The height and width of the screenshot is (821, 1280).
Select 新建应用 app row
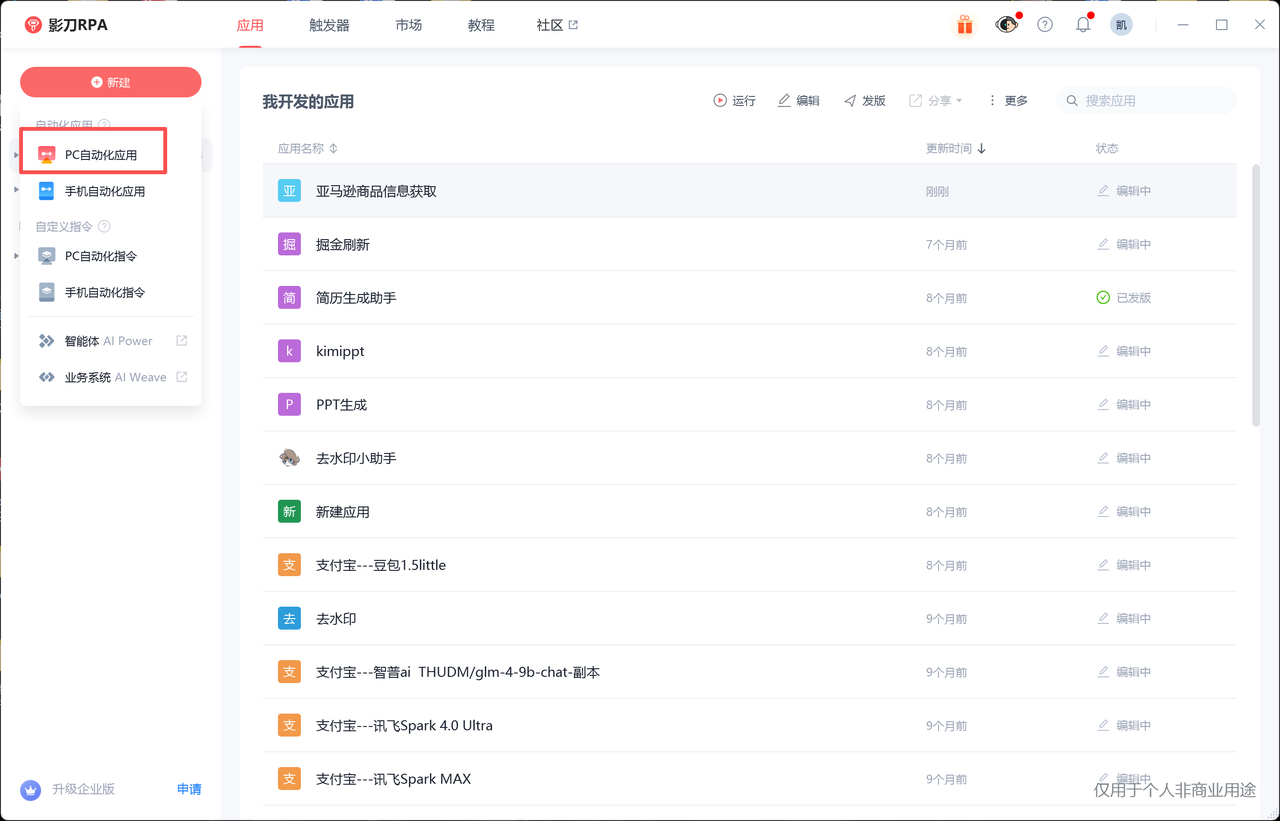click(749, 512)
